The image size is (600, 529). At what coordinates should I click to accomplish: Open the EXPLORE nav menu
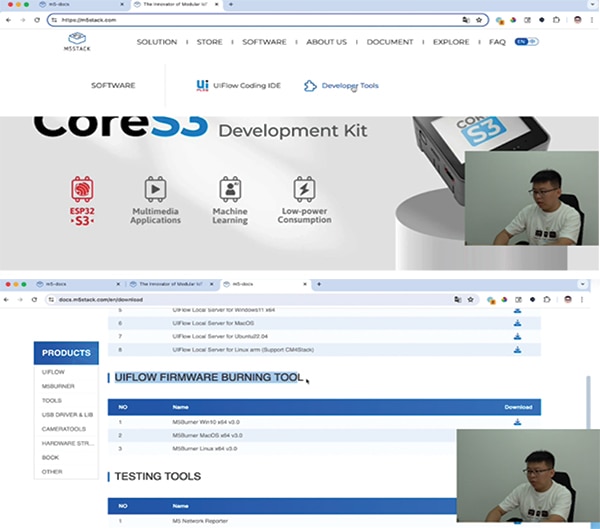click(x=451, y=42)
